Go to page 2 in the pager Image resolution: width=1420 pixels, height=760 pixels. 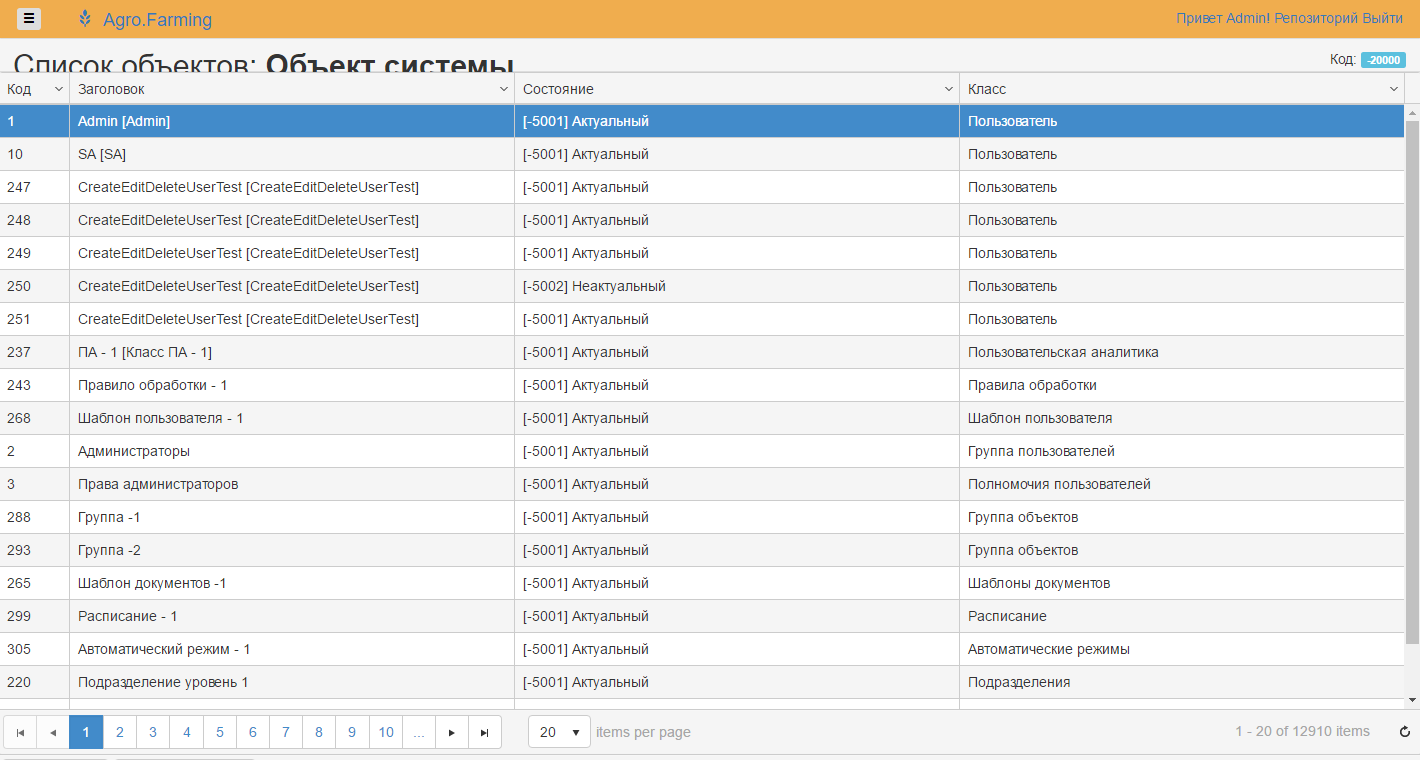click(119, 732)
